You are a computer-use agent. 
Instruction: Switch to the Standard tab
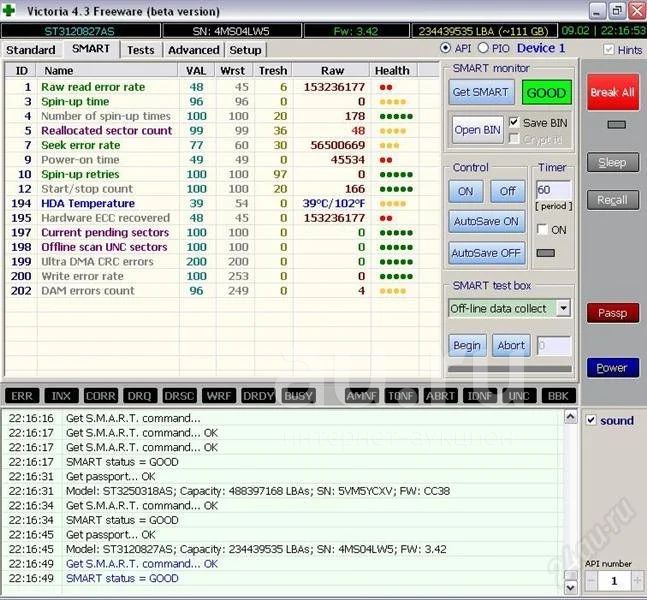point(31,50)
